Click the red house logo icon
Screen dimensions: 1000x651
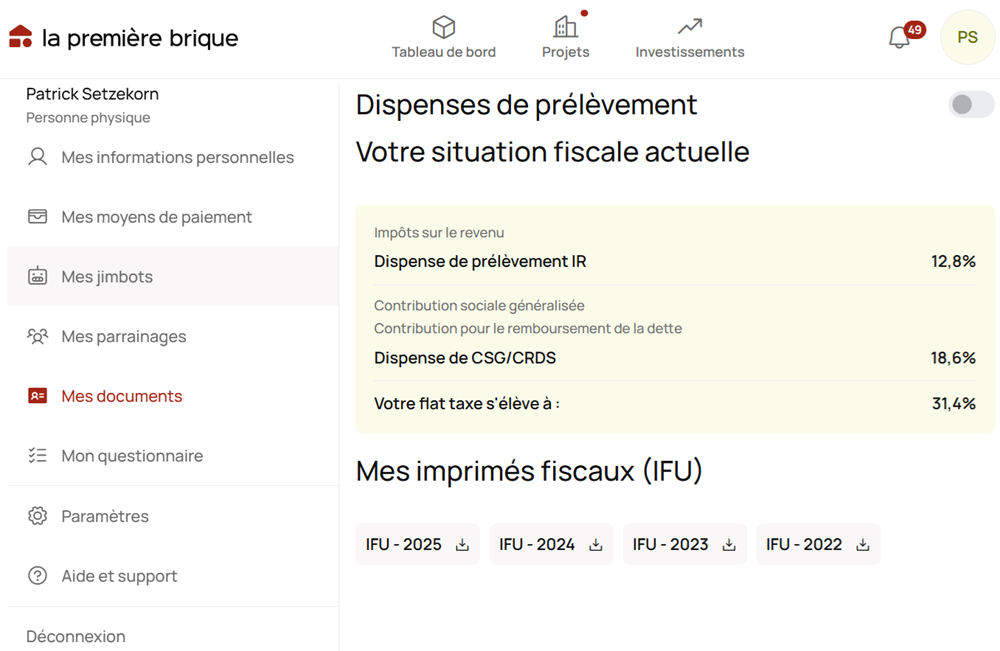coord(20,36)
